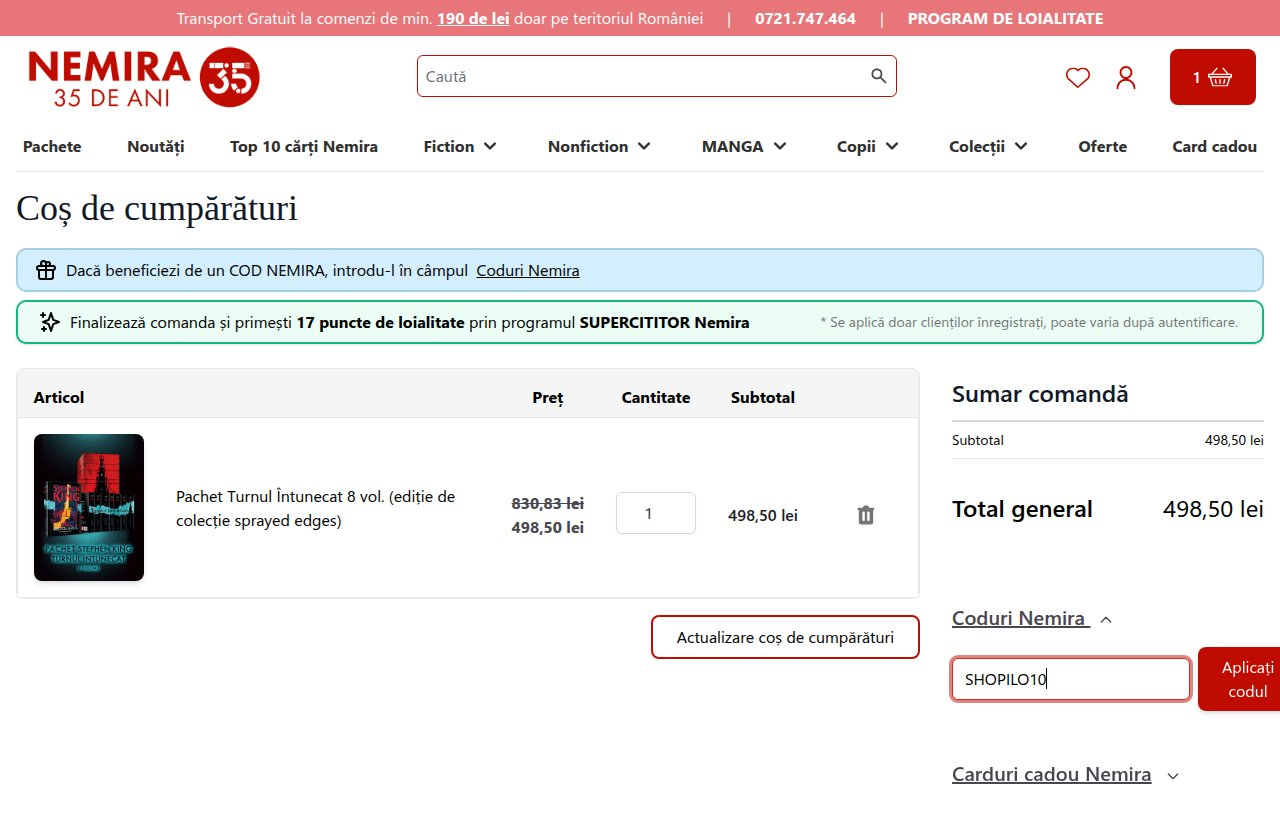Click the Total general amount 498,50 lei
This screenshot has width=1280, height=832.
pos(1213,509)
